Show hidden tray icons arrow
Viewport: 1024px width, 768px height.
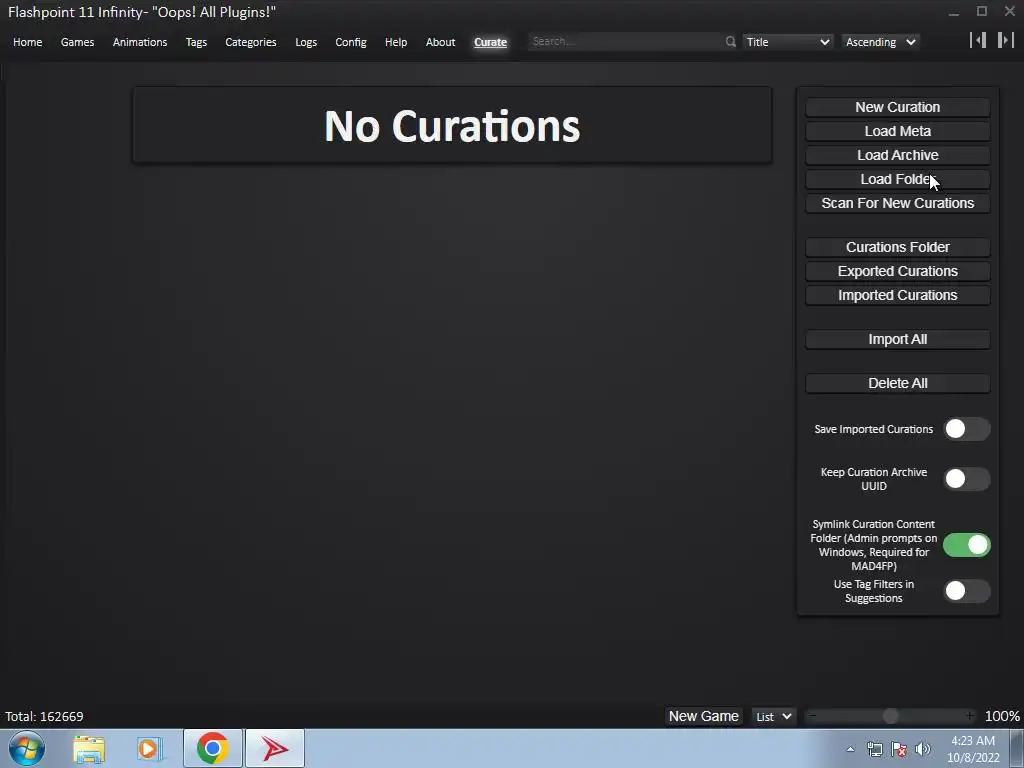pos(850,749)
